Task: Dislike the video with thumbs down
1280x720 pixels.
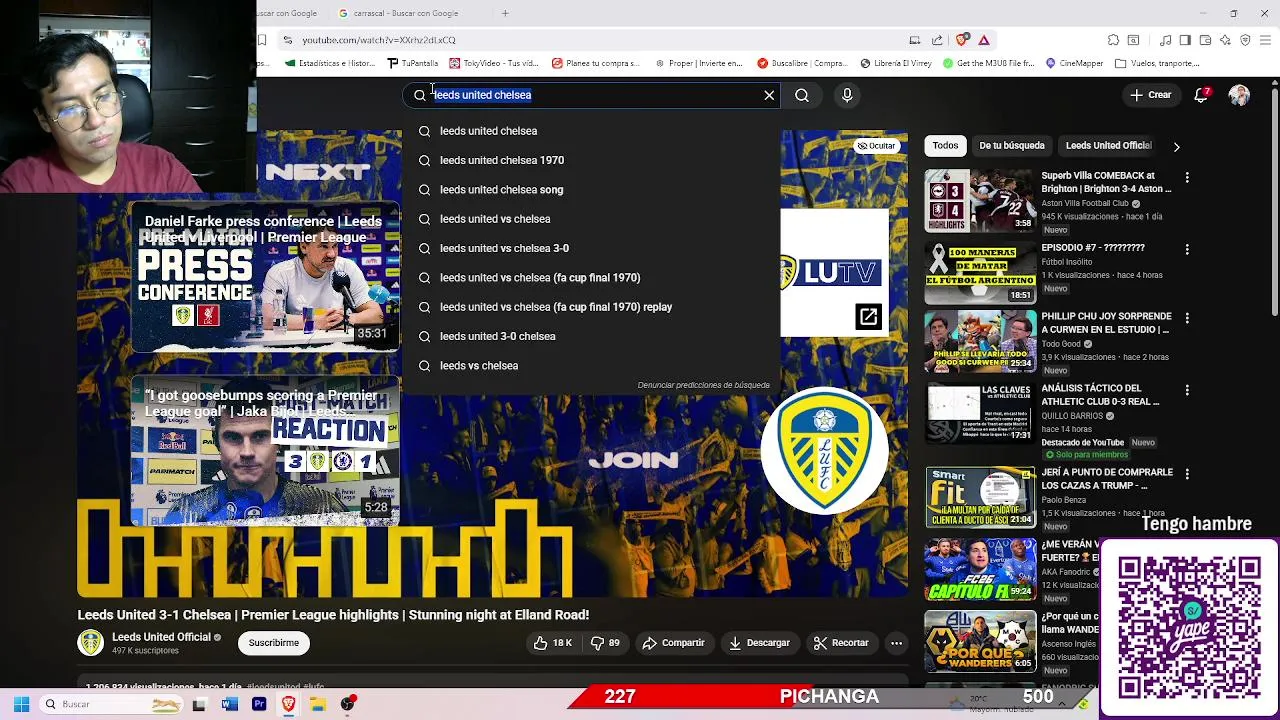Action: coord(605,643)
